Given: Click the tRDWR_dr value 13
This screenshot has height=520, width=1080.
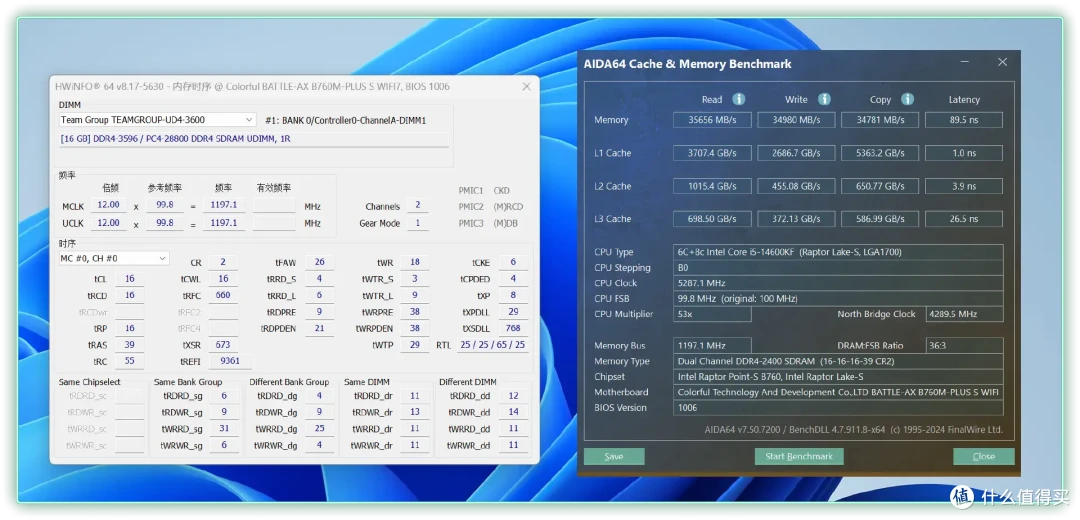Looking at the screenshot, I should point(415,413).
